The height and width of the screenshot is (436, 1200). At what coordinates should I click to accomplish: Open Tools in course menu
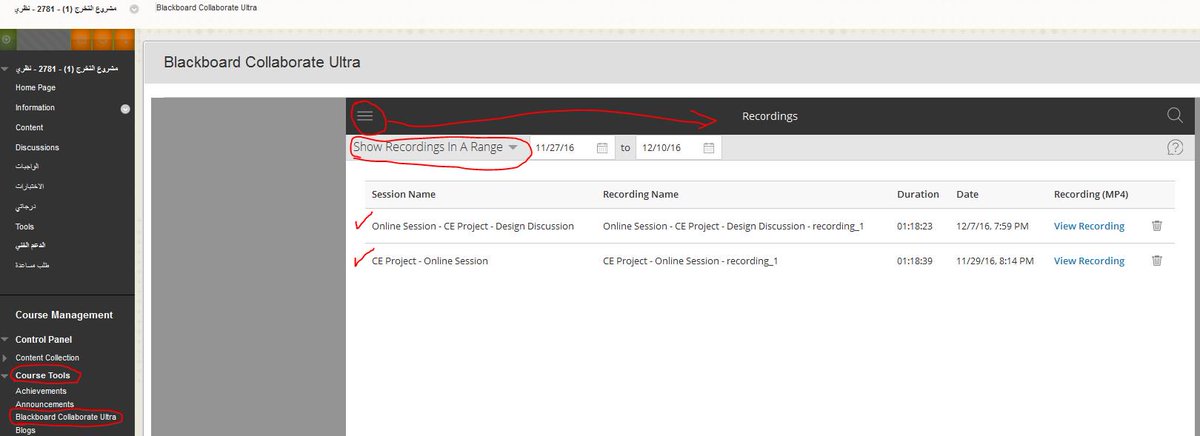tap(25, 227)
